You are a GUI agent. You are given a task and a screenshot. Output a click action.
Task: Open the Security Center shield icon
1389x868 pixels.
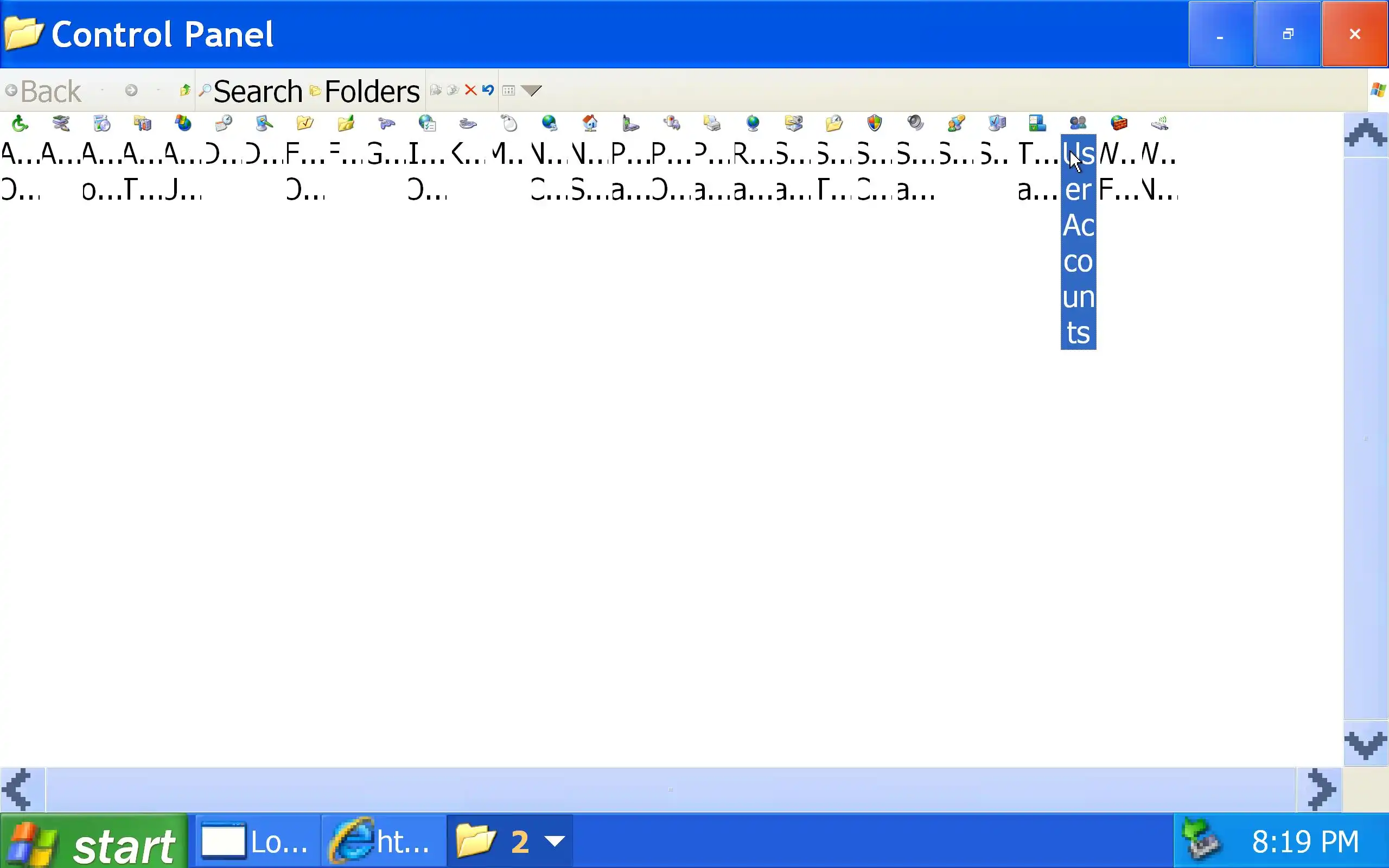pos(874,124)
